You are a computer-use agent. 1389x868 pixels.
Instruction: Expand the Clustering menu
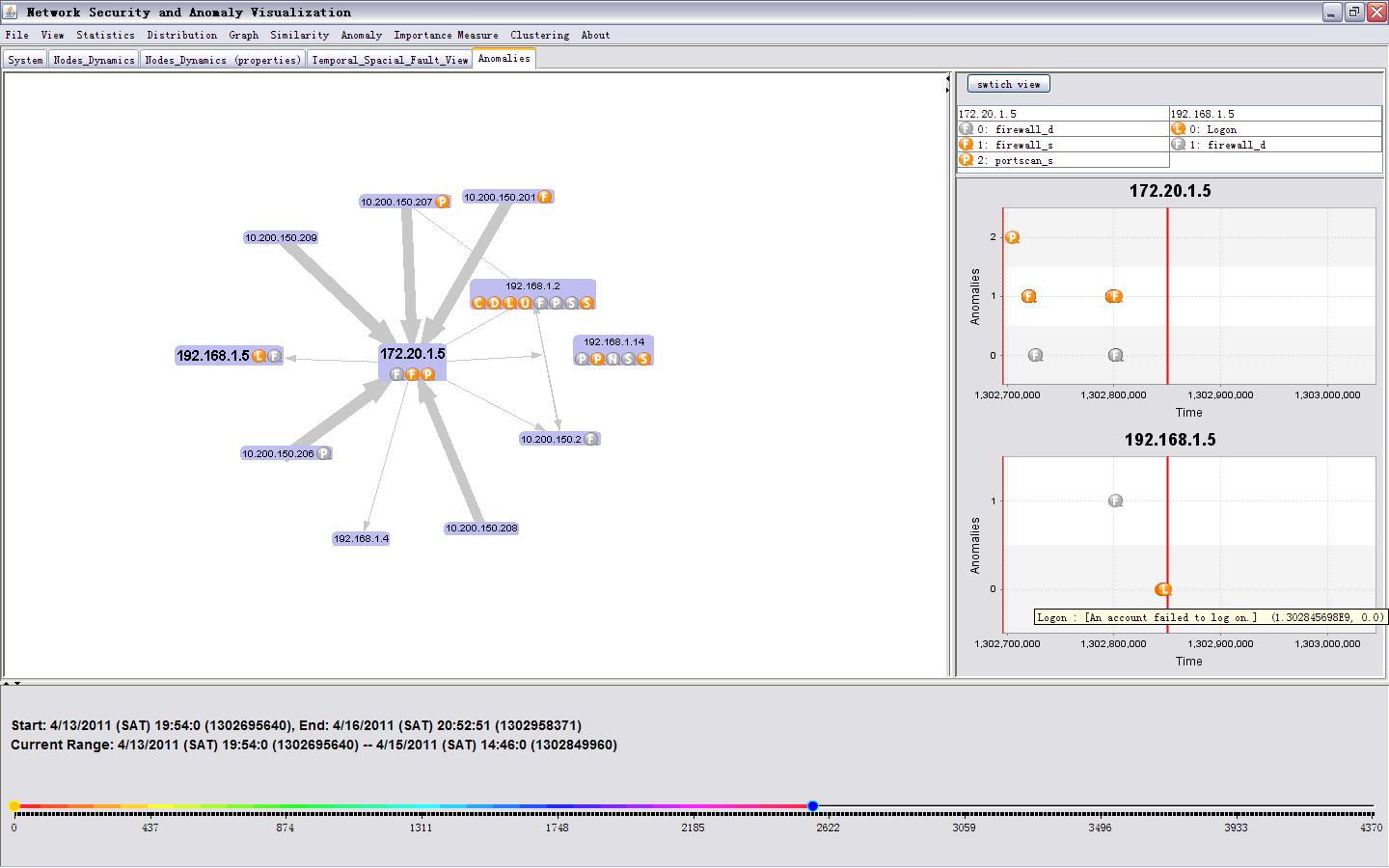pos(539,35)
